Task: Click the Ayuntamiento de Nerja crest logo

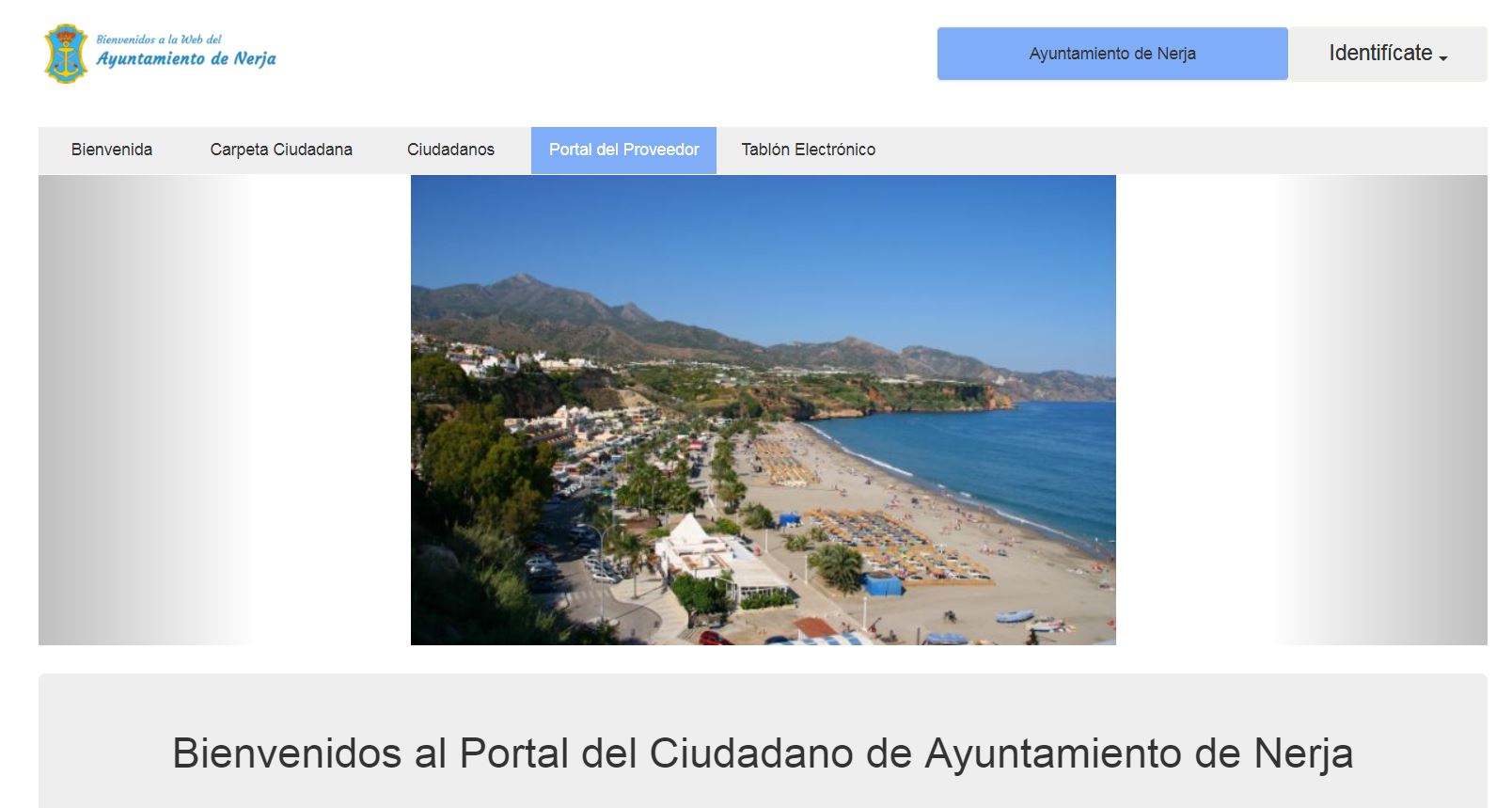Action: pos(66,54)
